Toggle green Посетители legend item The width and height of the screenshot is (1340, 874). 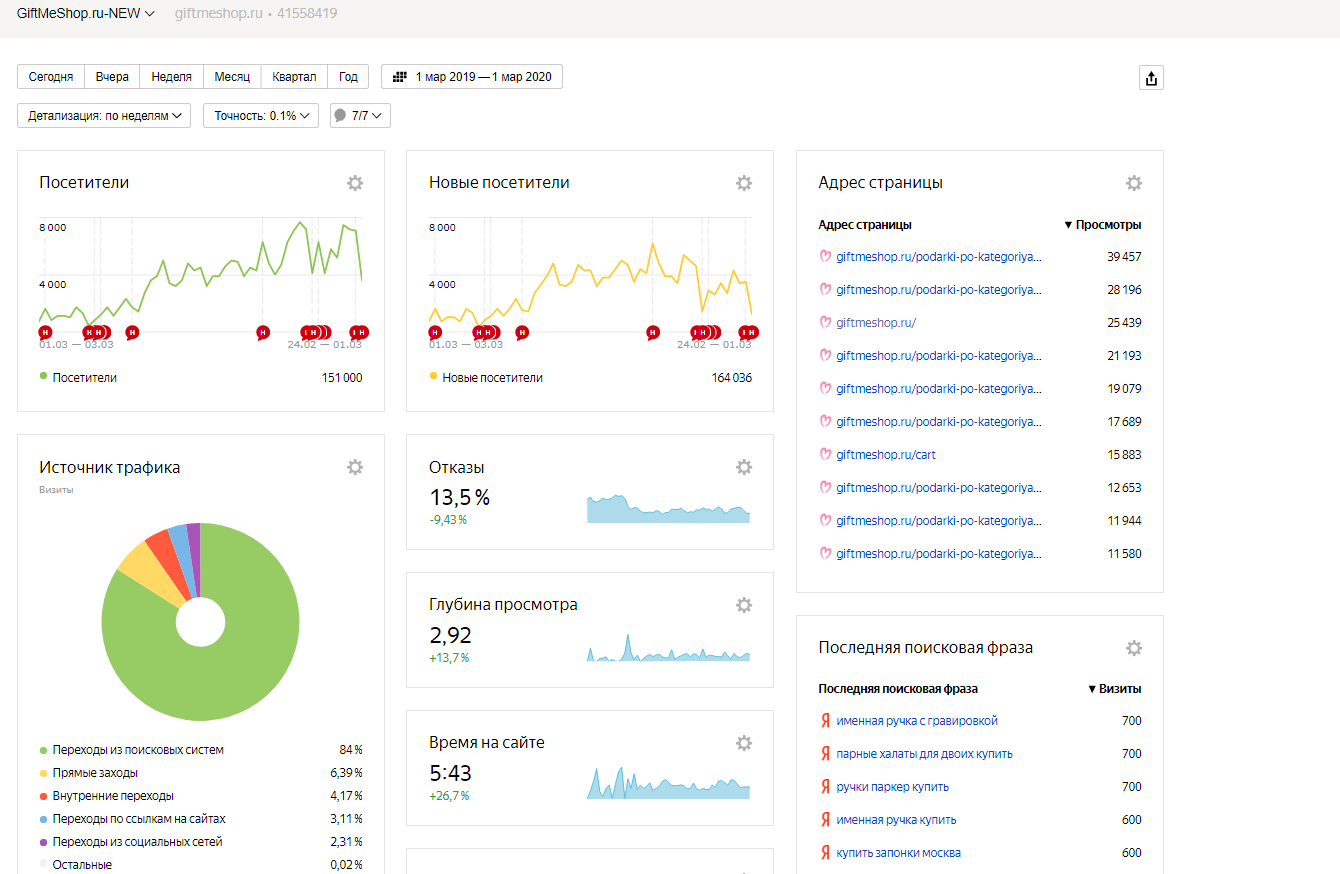[x=78, y=378]
